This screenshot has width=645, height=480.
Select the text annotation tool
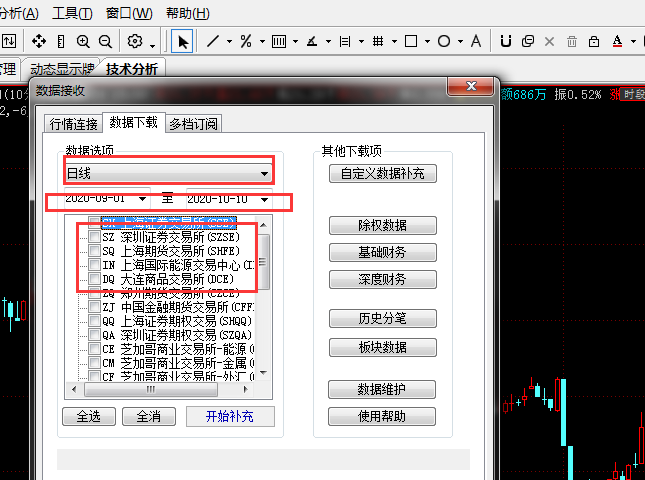pyautogui.click(x=476, y=41)
